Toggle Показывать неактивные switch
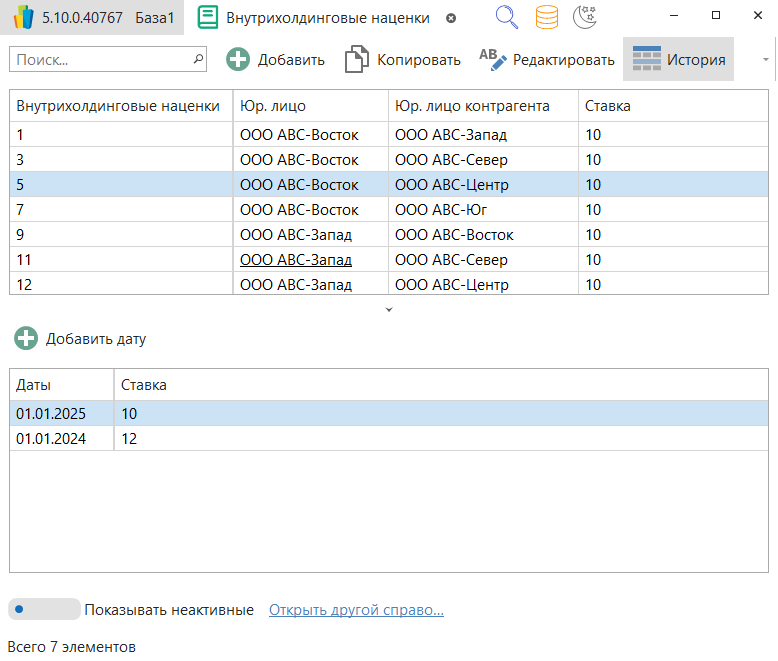 pos(44,609)
